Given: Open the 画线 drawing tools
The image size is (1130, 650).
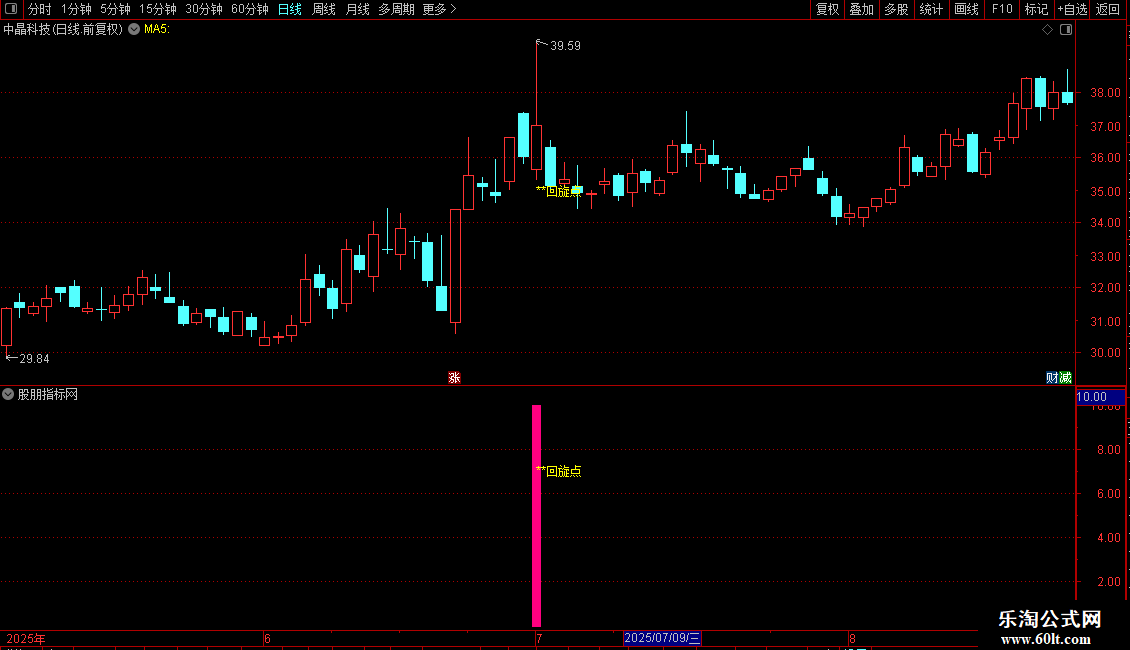Looking at the screenshot, I should [x=966, y=9].
